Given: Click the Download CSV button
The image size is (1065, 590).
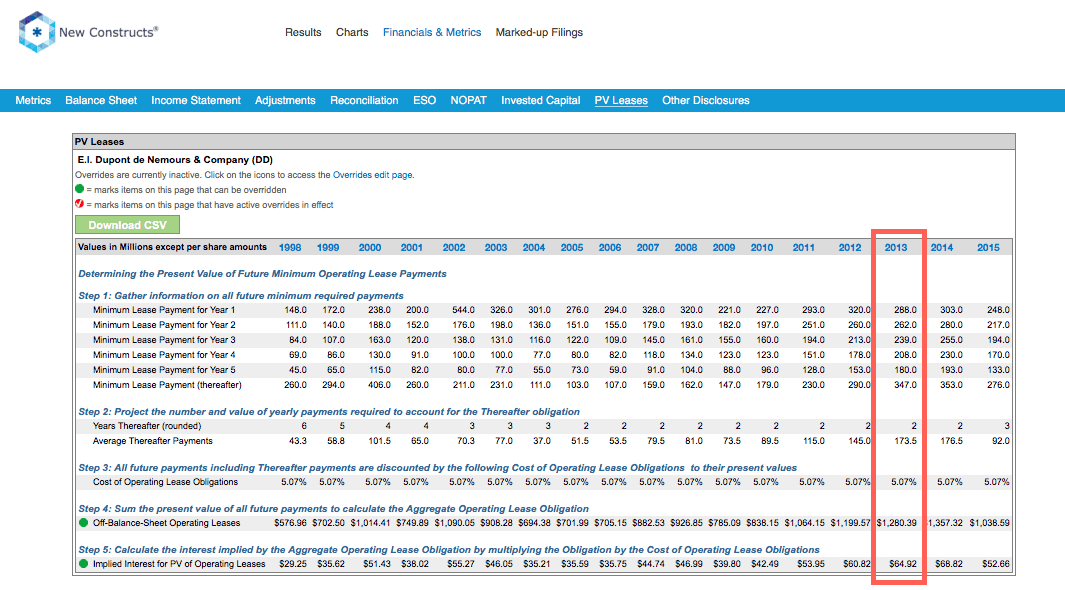Looking at the screenshot, I should [x=128, y=225].
